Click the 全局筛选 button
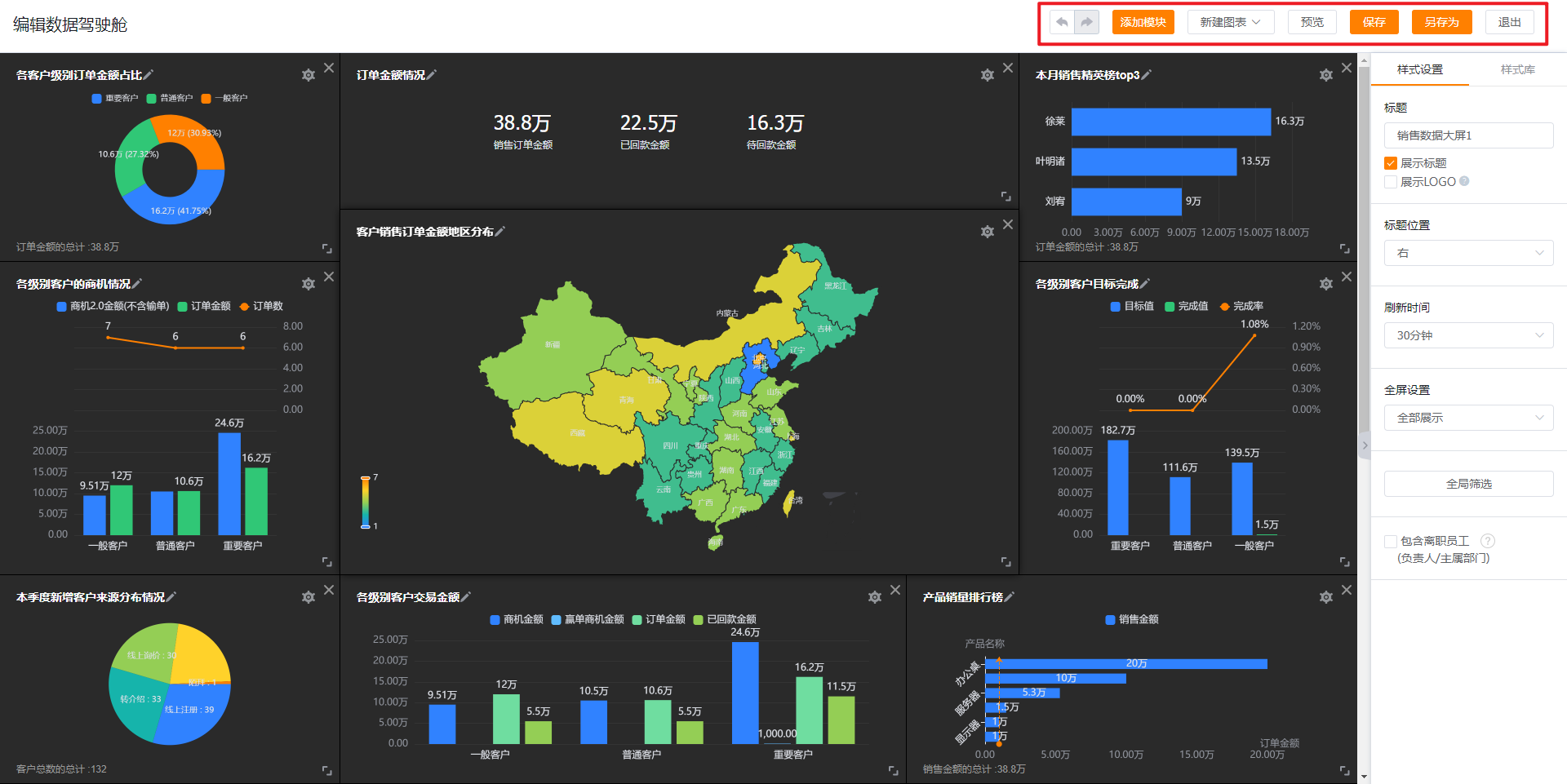Screen dimensions: 1567x784 1468,484
